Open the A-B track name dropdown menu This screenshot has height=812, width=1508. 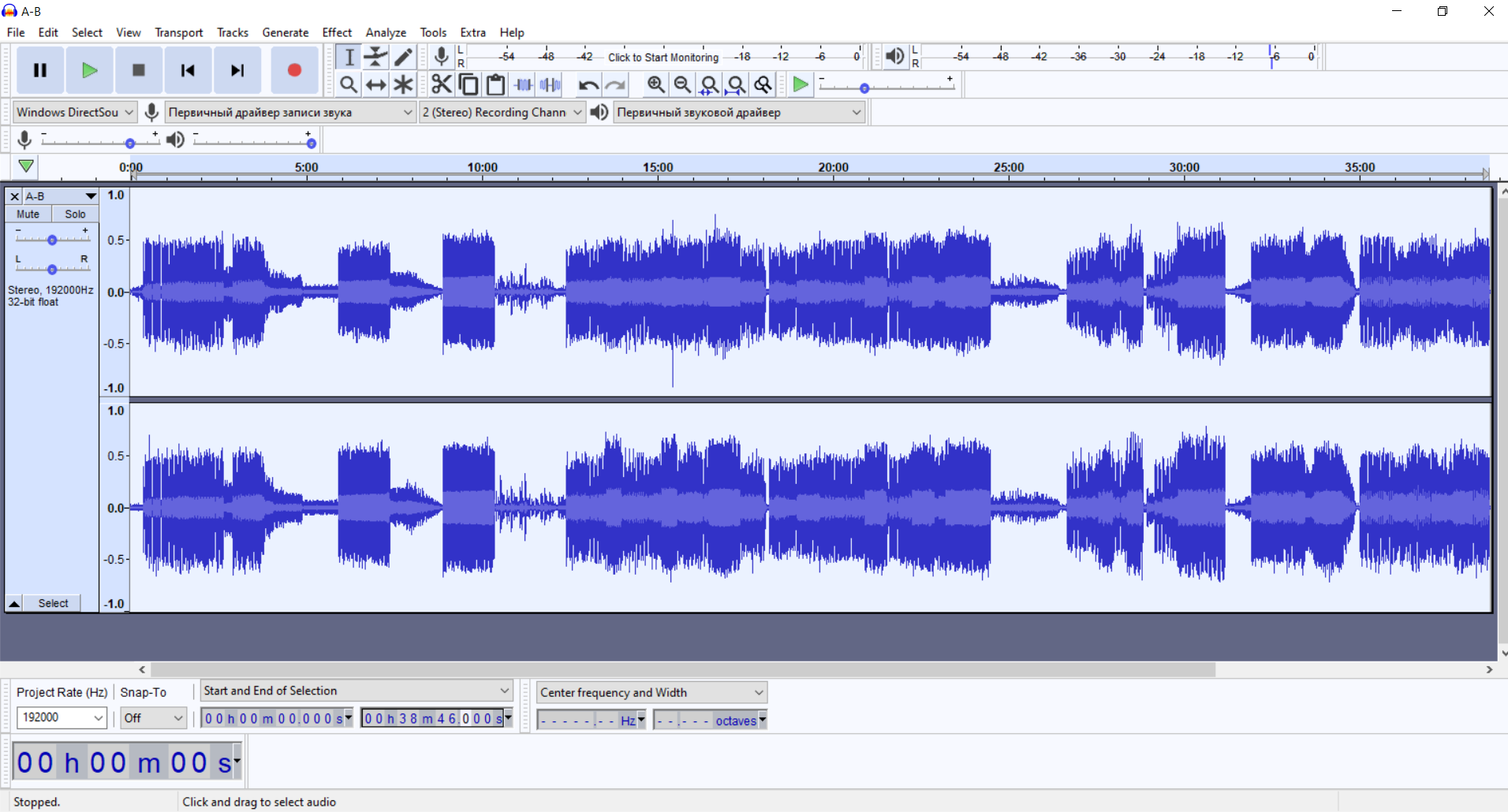(x=61, y=196)
